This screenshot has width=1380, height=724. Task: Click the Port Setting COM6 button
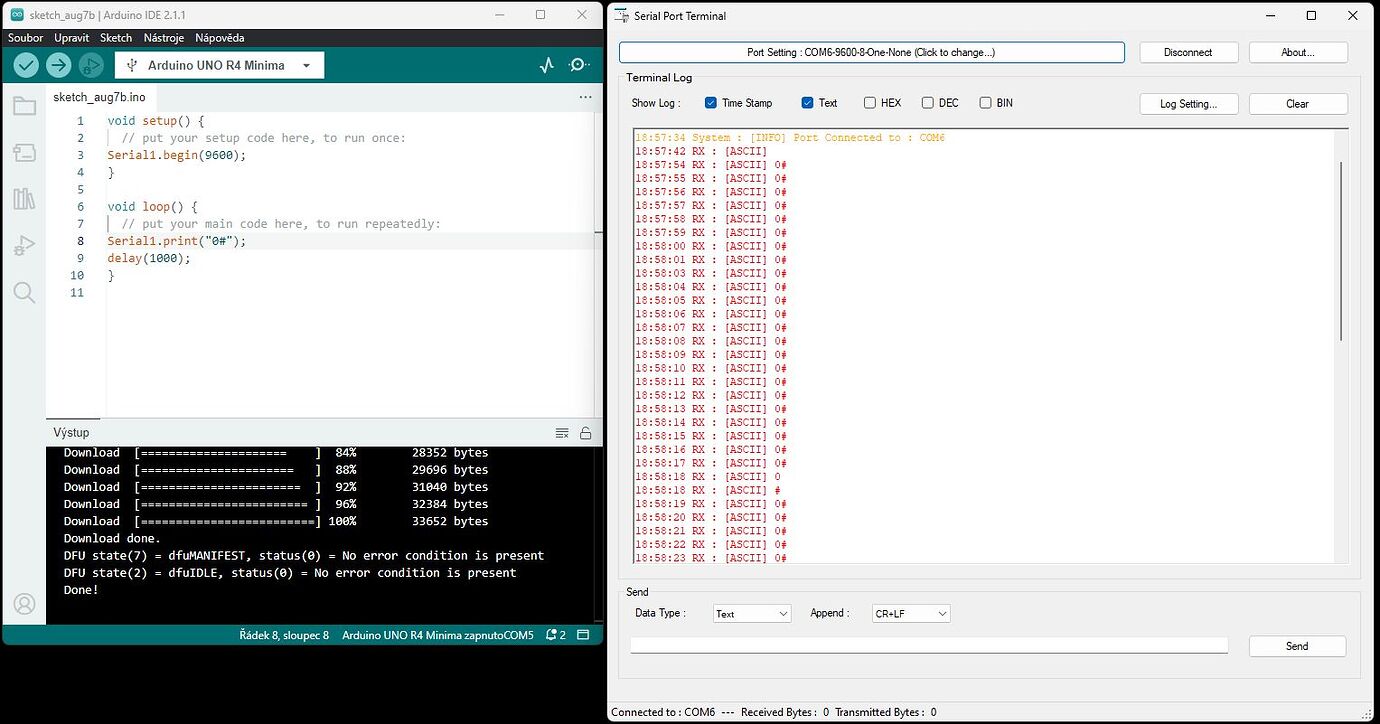[871, 52]
